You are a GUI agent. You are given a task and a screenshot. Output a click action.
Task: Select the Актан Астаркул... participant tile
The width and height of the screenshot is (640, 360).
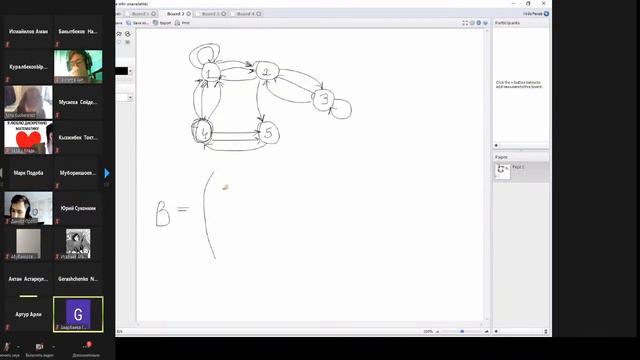(28, 279)
